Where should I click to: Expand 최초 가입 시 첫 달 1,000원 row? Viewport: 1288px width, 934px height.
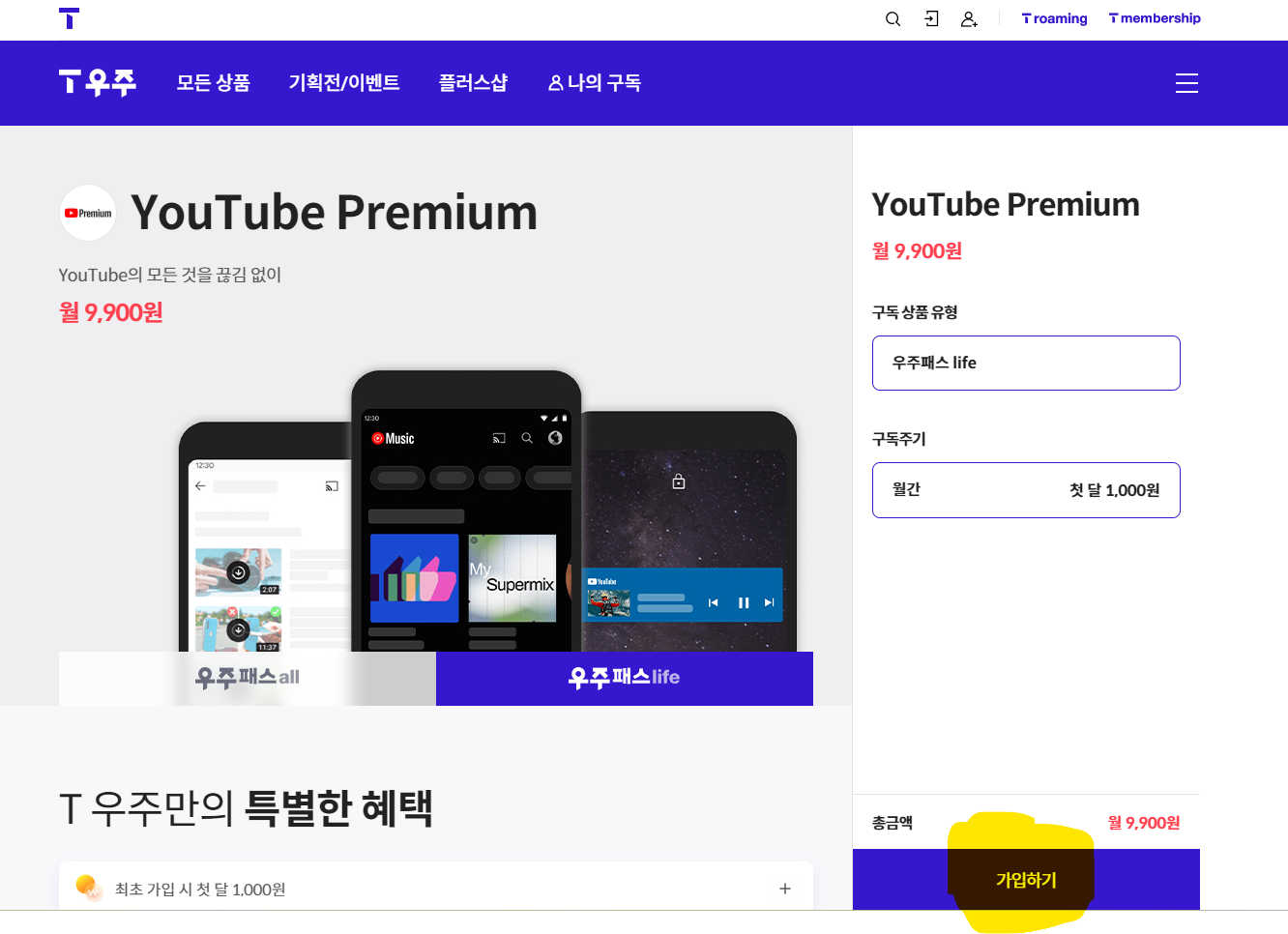[436, 888]
